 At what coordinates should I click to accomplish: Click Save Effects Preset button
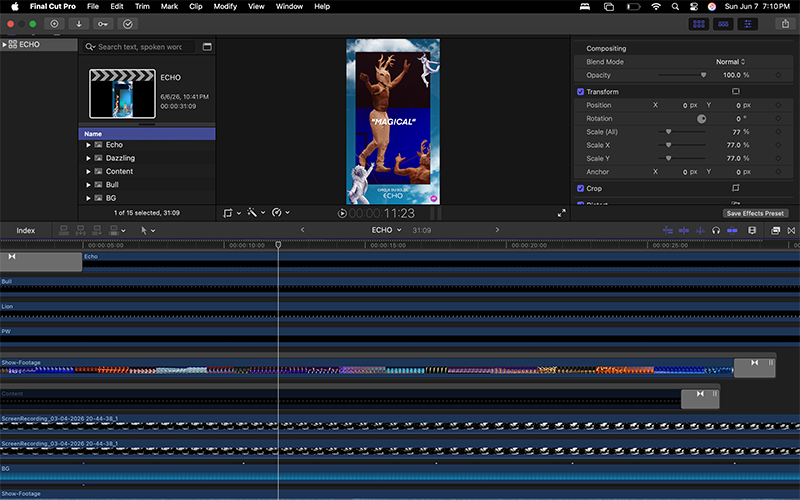(755, 213)
